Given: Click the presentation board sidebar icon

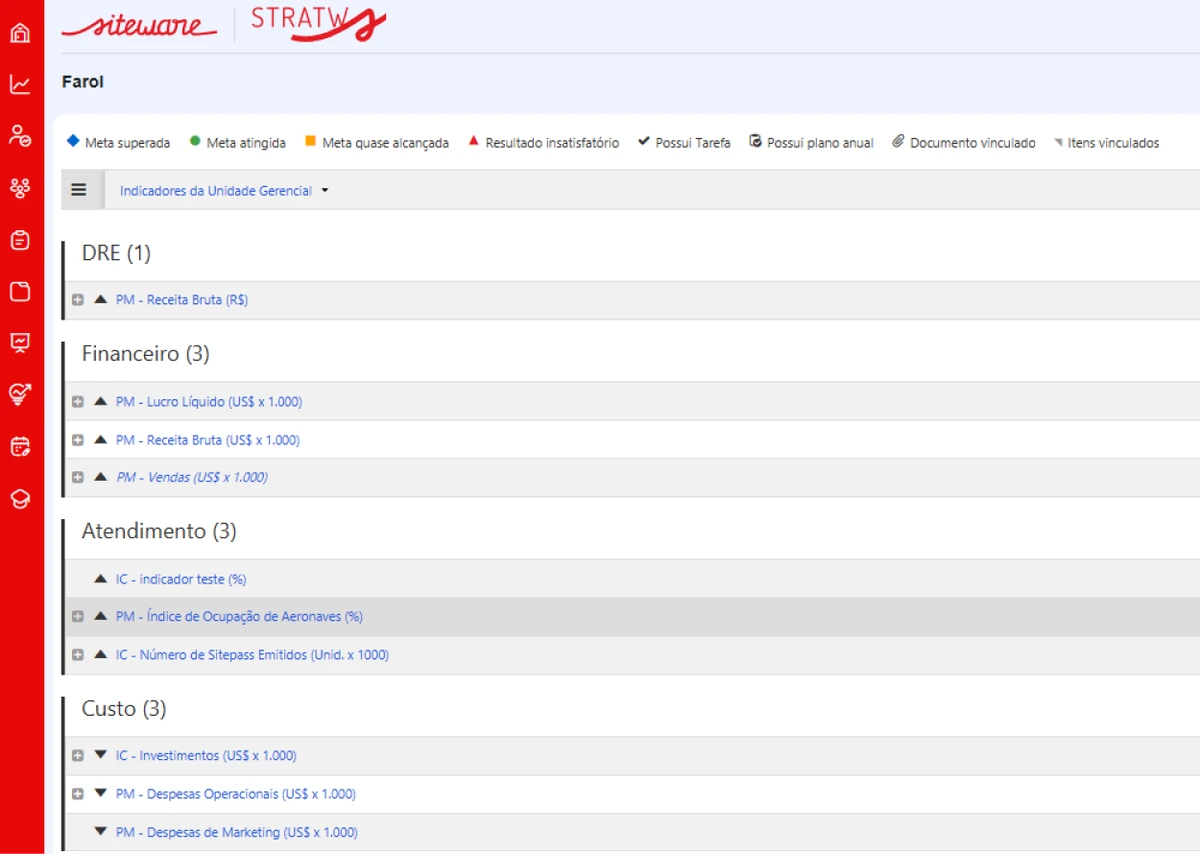Looking at the screenshot, I should coord(20,343).
